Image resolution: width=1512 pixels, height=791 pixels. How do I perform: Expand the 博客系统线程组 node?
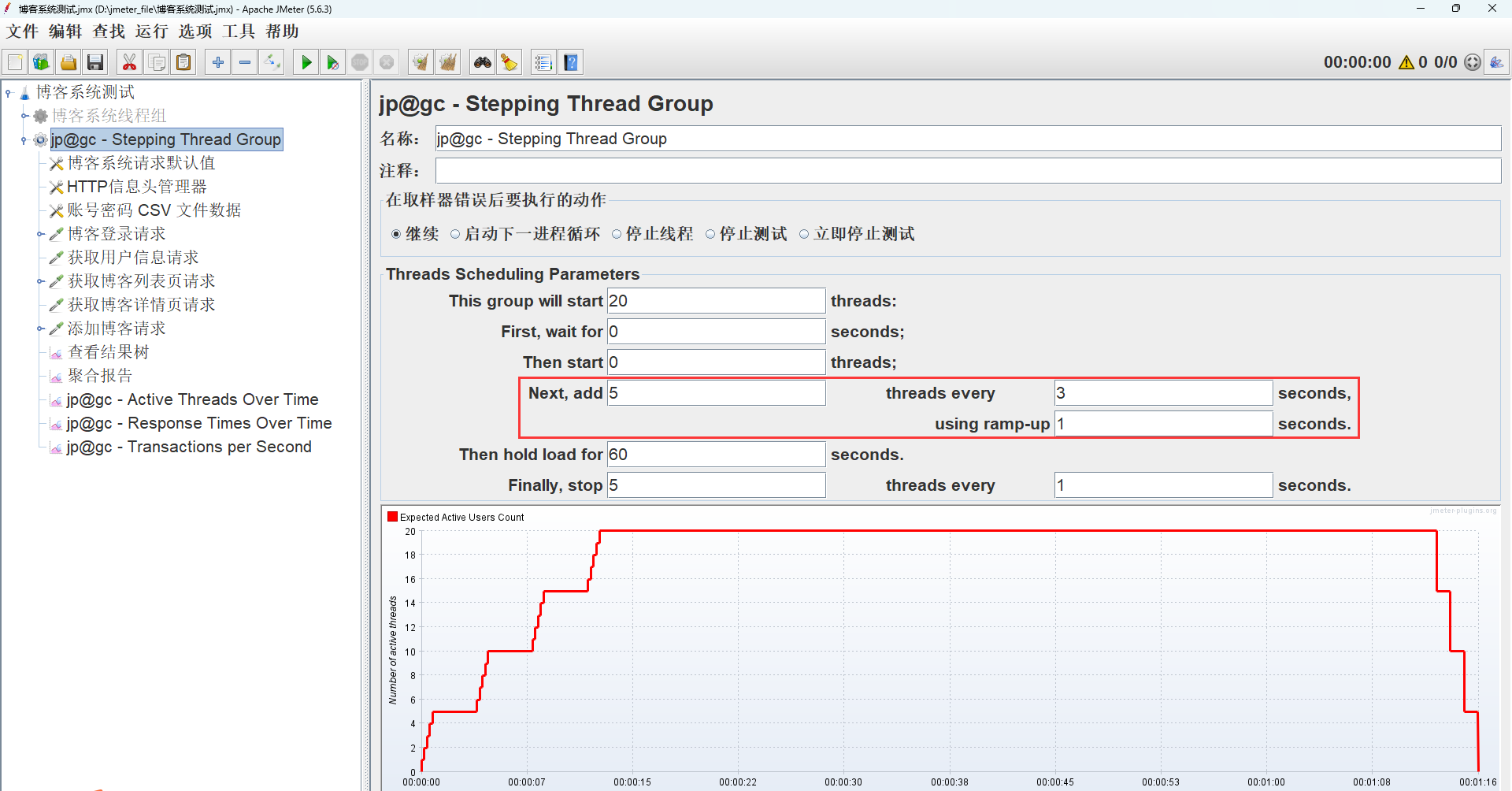click(x=24, y=116)
